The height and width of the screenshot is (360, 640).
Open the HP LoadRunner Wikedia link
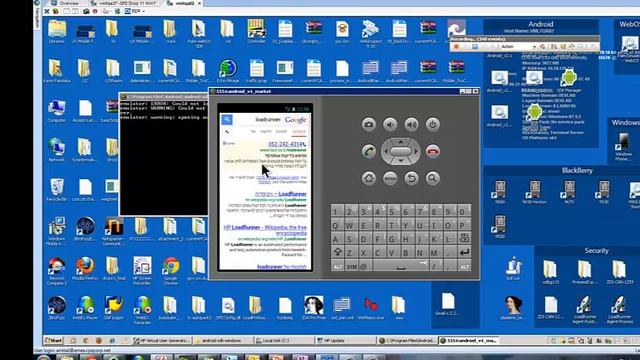266,230
